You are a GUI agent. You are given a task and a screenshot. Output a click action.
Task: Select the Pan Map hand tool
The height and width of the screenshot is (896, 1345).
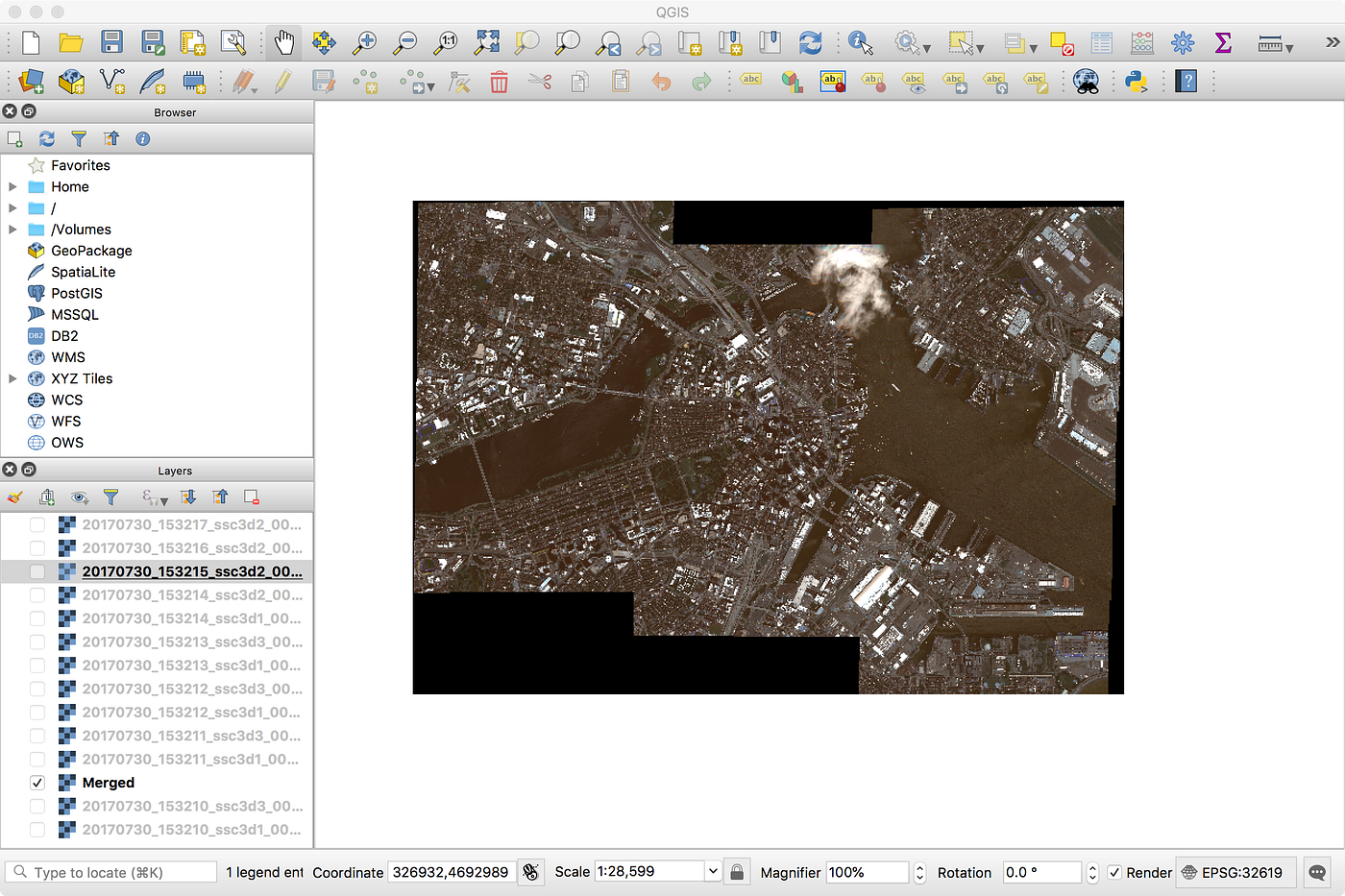283,42
